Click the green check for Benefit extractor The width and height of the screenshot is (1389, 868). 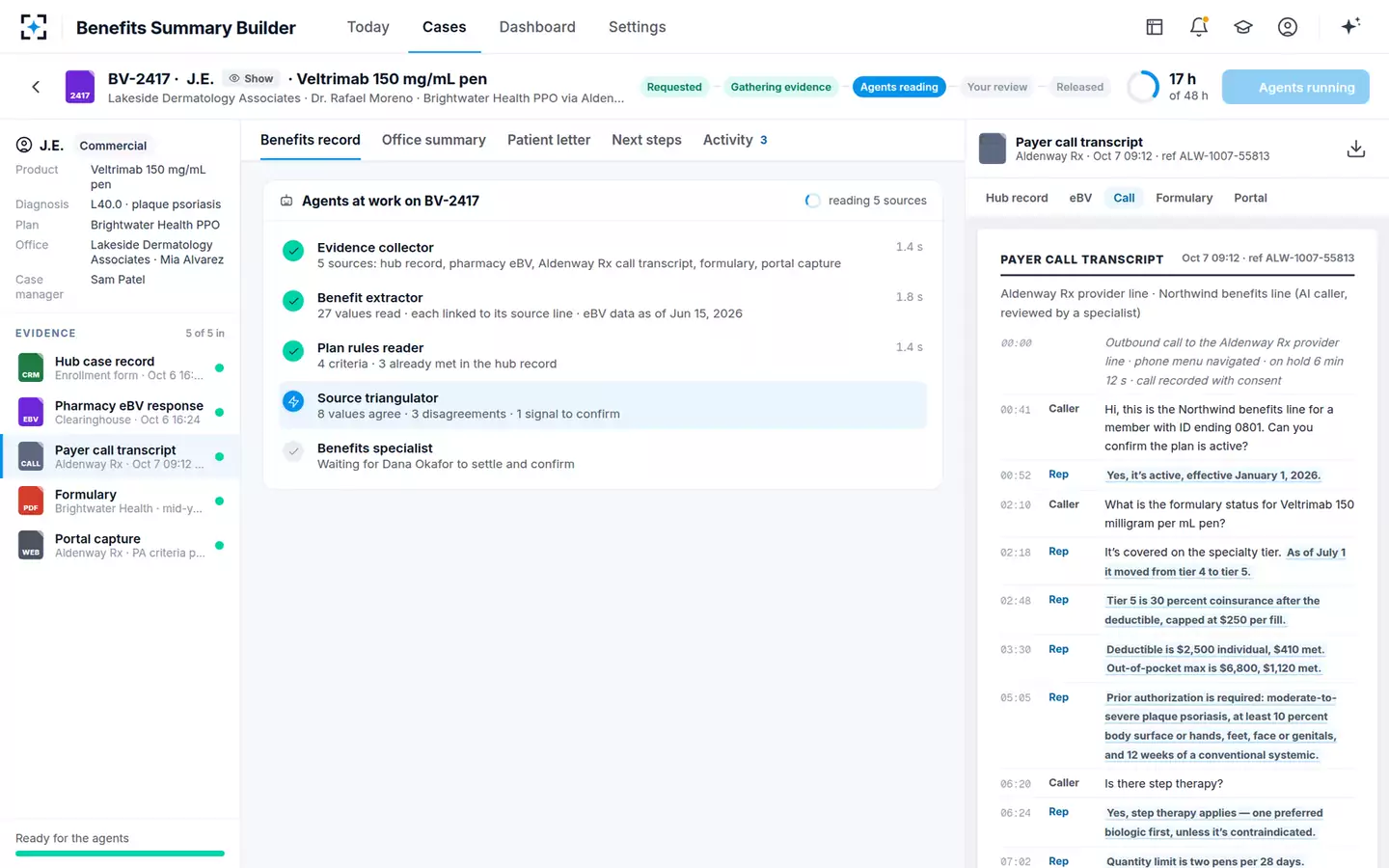[x=293, y=301]
